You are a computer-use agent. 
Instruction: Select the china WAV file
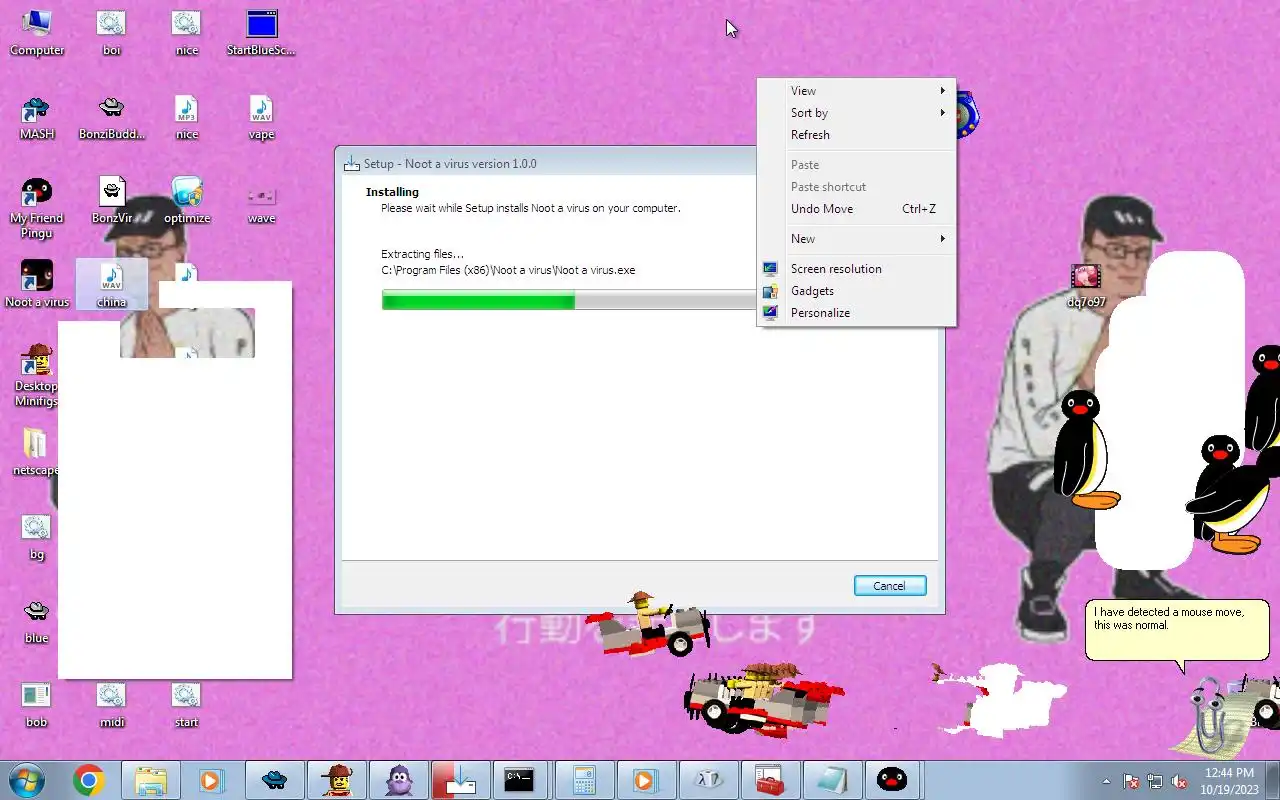click(111, 284)
